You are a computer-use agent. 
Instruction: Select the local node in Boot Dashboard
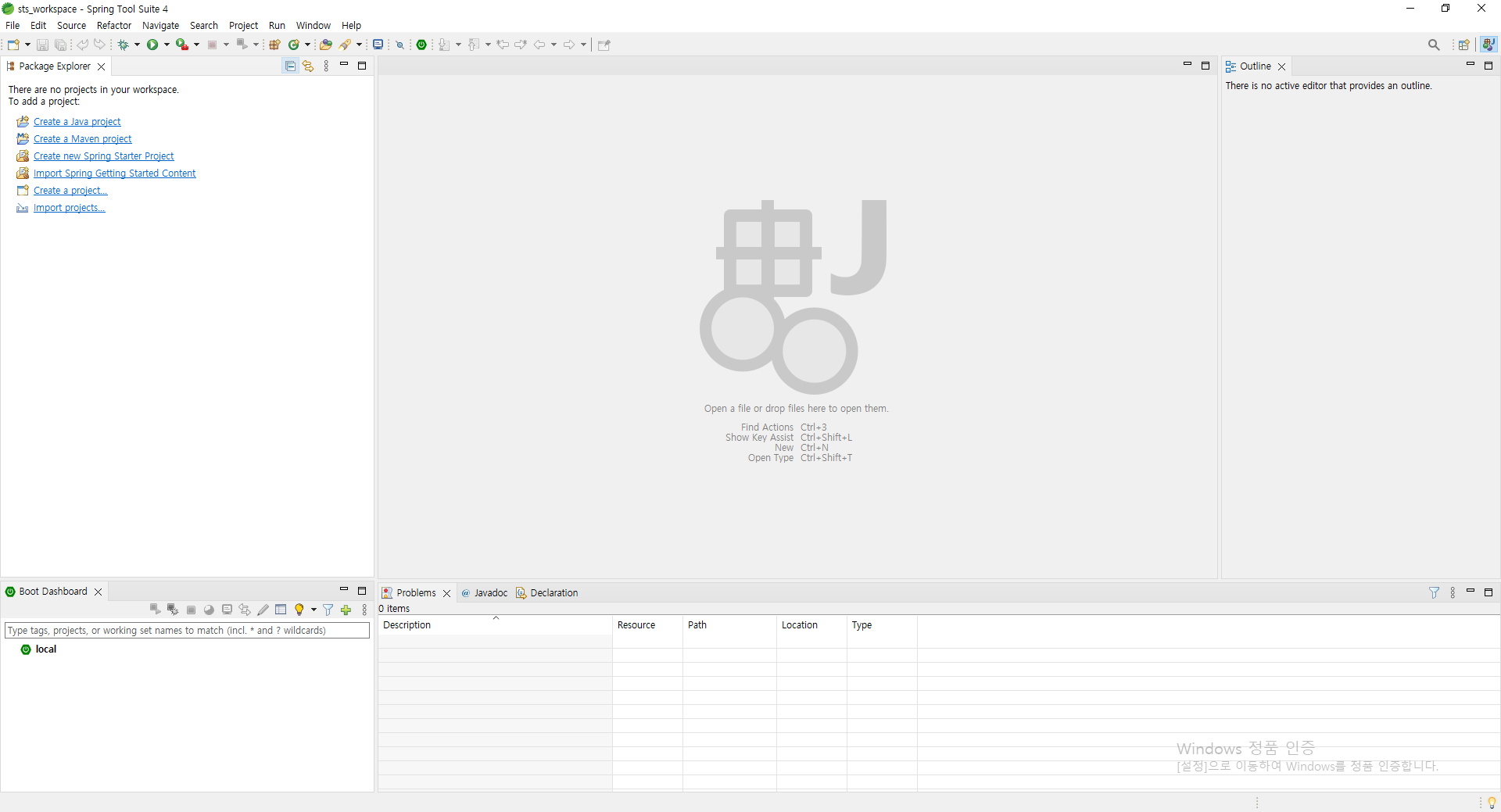click(x=46, y=649)
